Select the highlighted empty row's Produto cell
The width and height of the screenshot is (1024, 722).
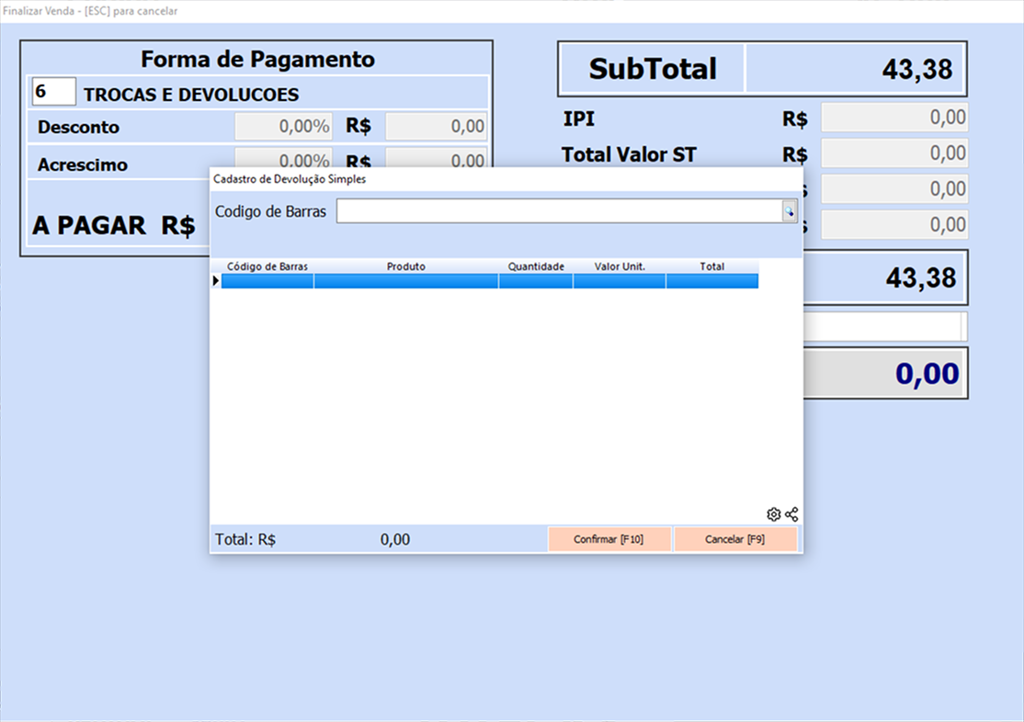tap(406, 282)
